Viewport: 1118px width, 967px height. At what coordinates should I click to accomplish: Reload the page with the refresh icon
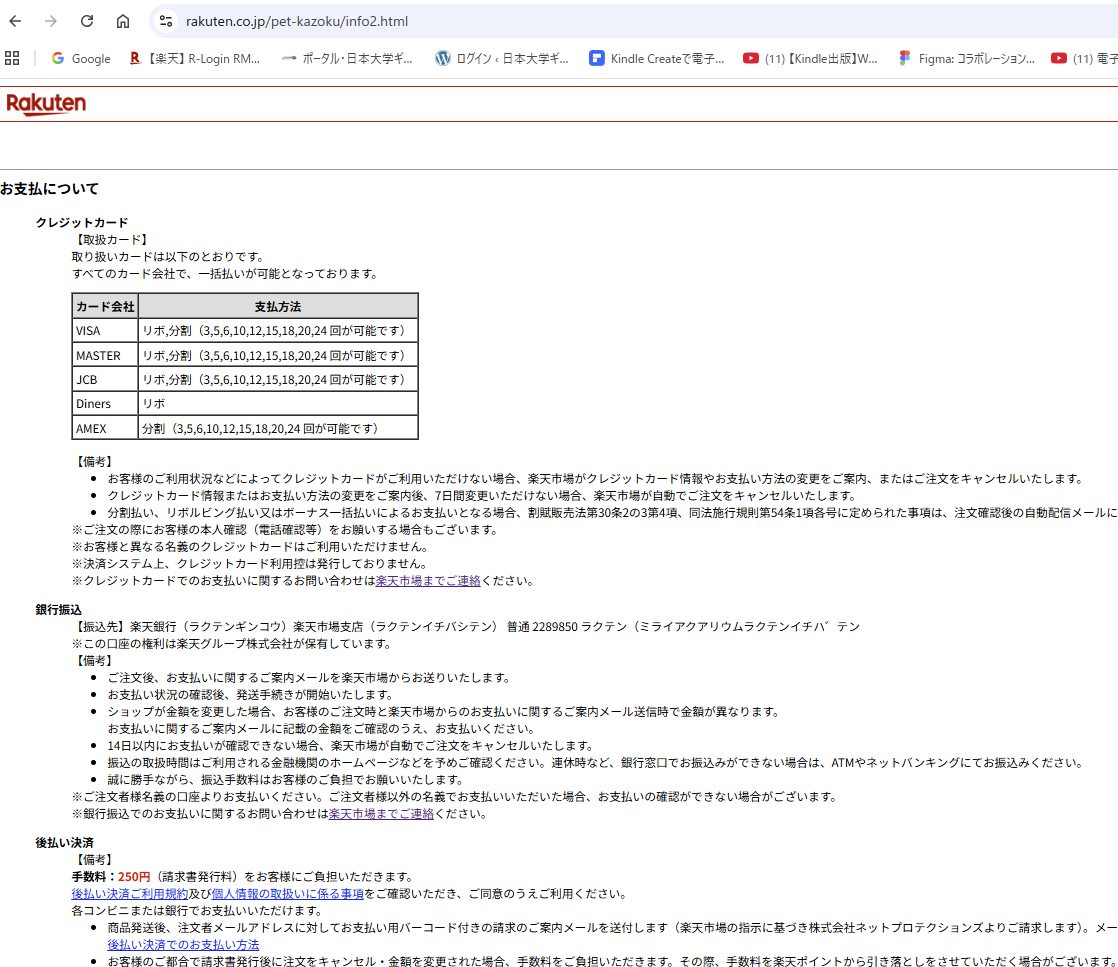87,21
